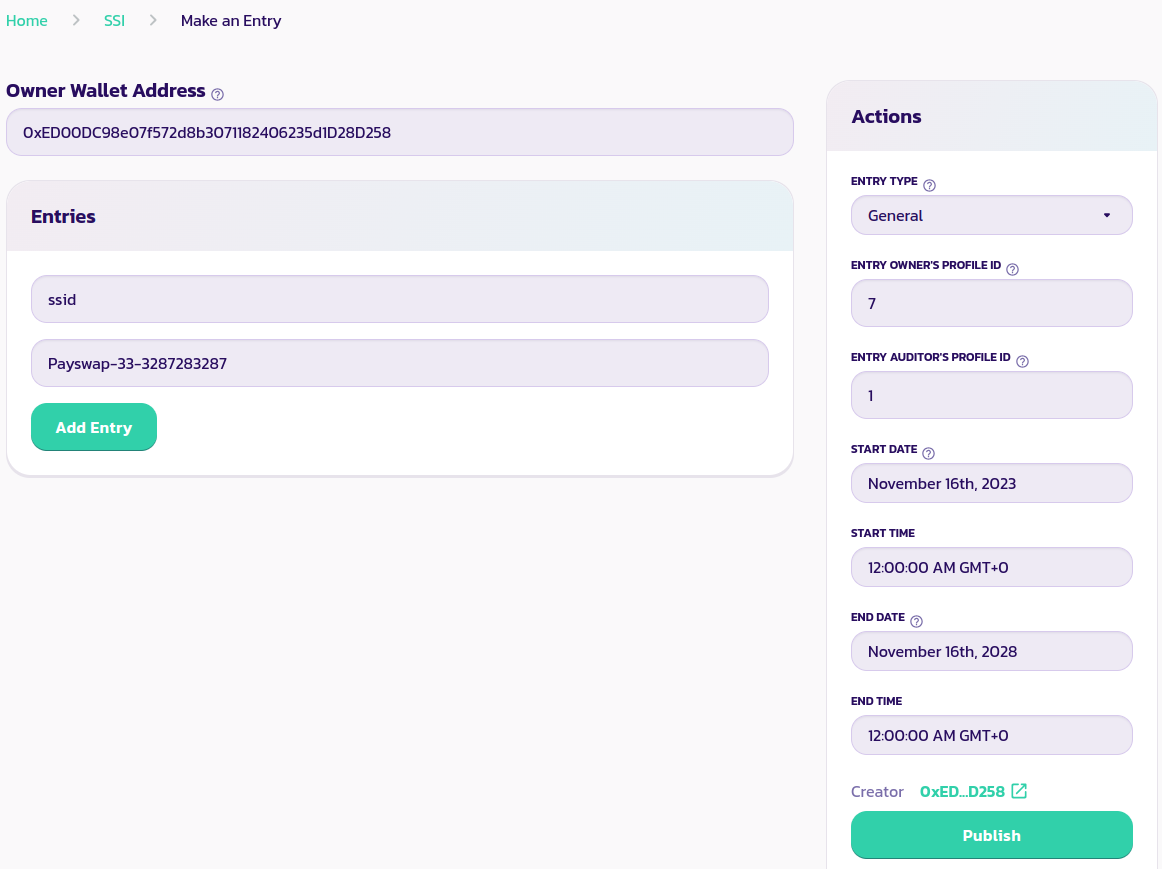Image resolution: width=1162 pixels, height=869 pixels.
Task: Click the Entry Type help icon
Action: click(929, 185)
